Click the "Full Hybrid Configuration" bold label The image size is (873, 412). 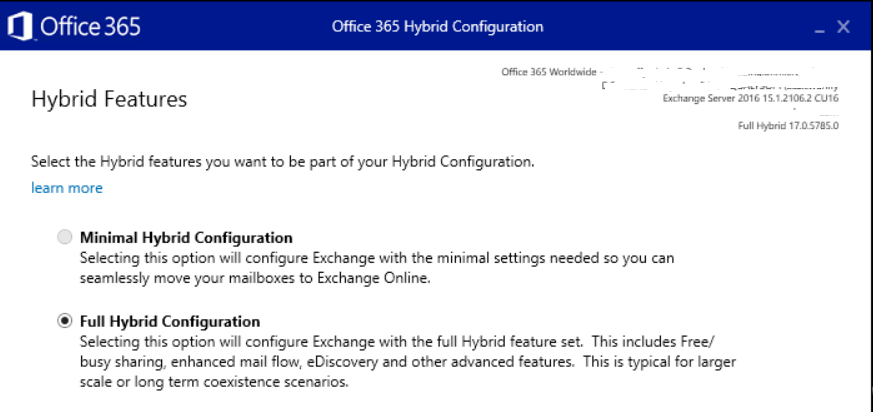(170, 322)
